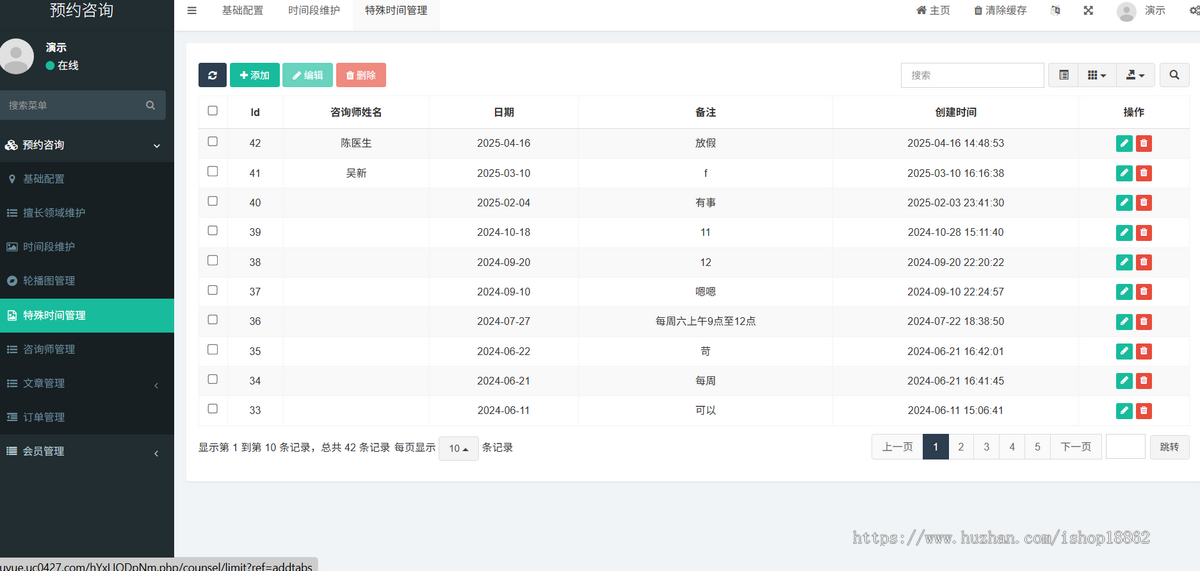Viewport: 1200px width, 571px height.
Task: Delete row 34 with trash icon
Action: [1144, 381]
